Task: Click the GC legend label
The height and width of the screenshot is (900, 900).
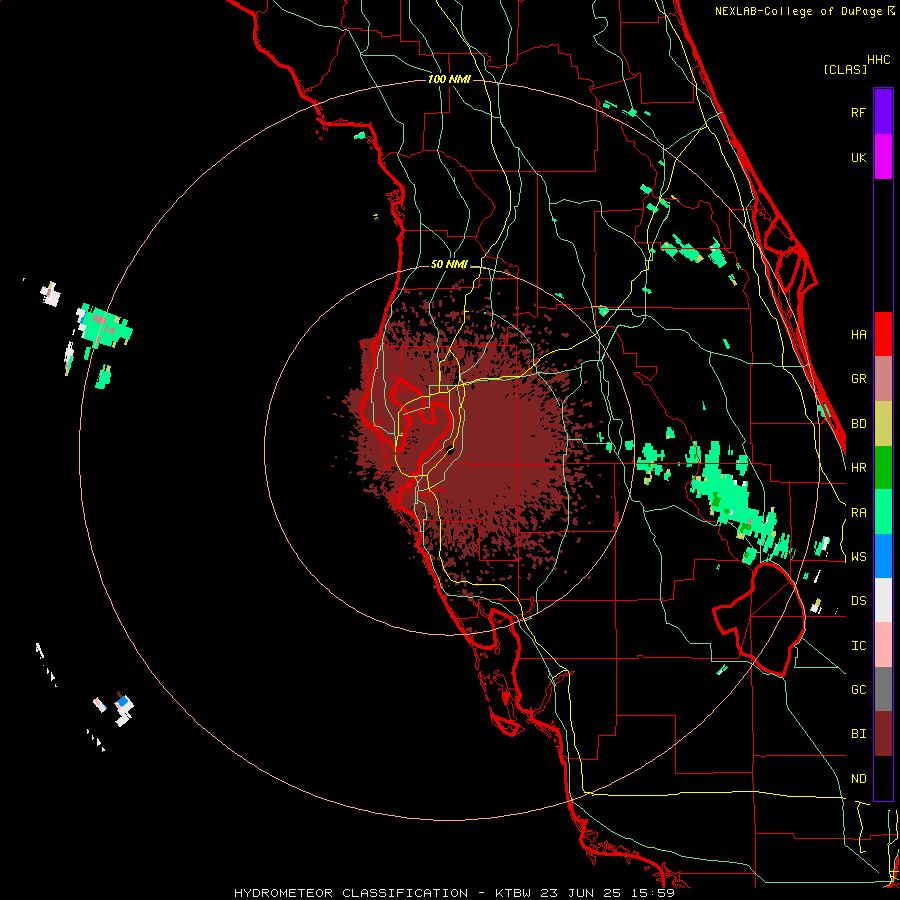Action: [x=858, y=690]
